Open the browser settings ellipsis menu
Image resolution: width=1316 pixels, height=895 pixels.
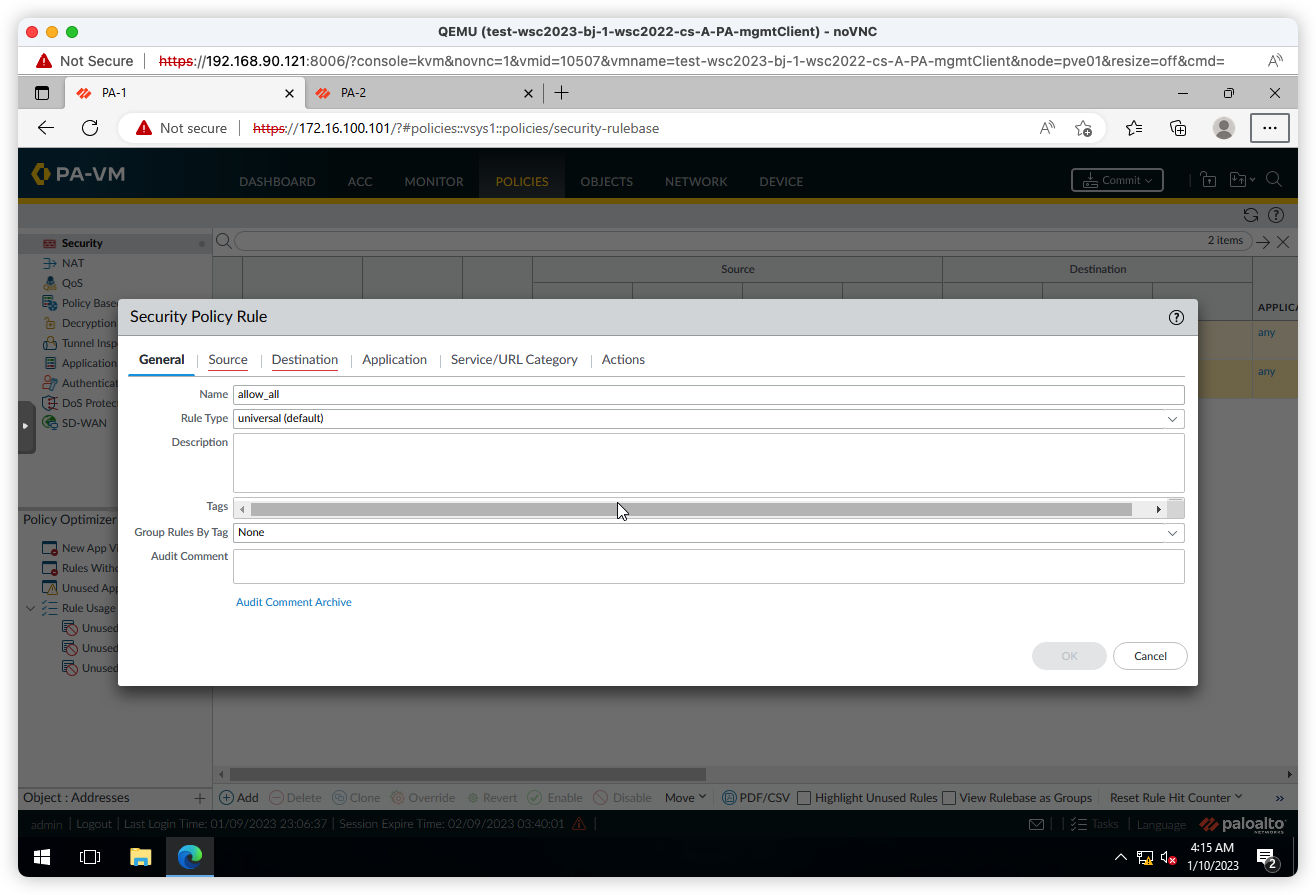tap(1269, 128)
